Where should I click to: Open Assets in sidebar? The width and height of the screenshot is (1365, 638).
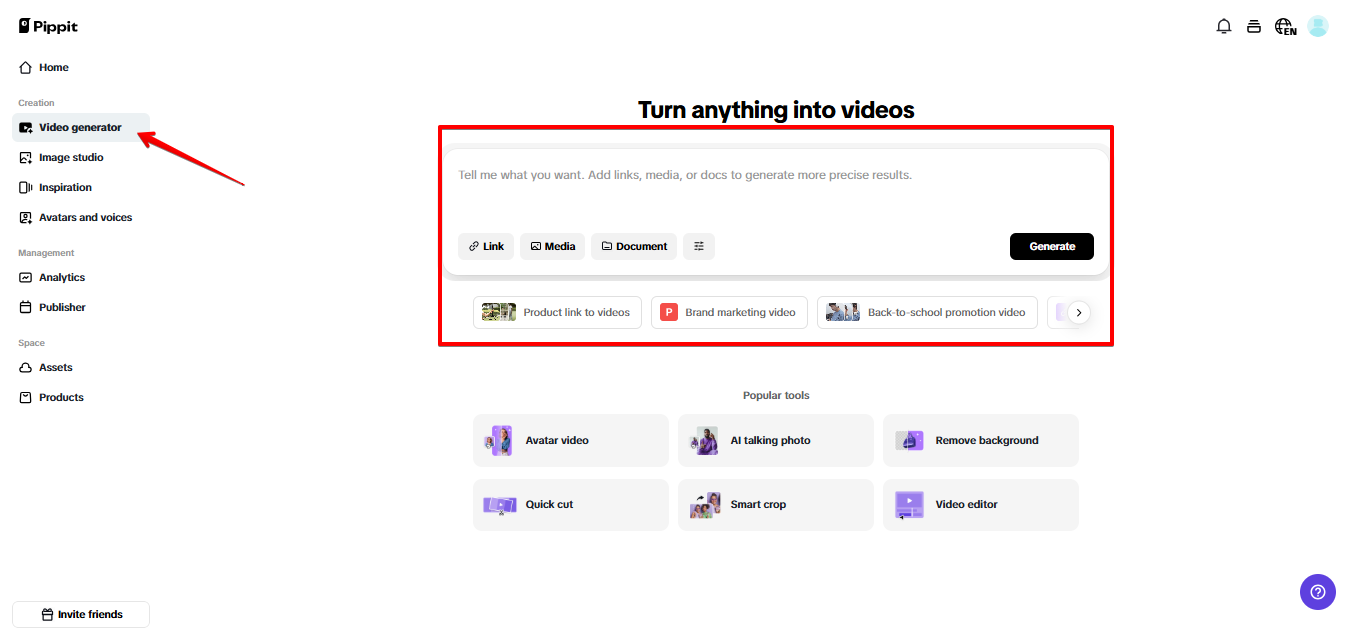pos(81,367)
